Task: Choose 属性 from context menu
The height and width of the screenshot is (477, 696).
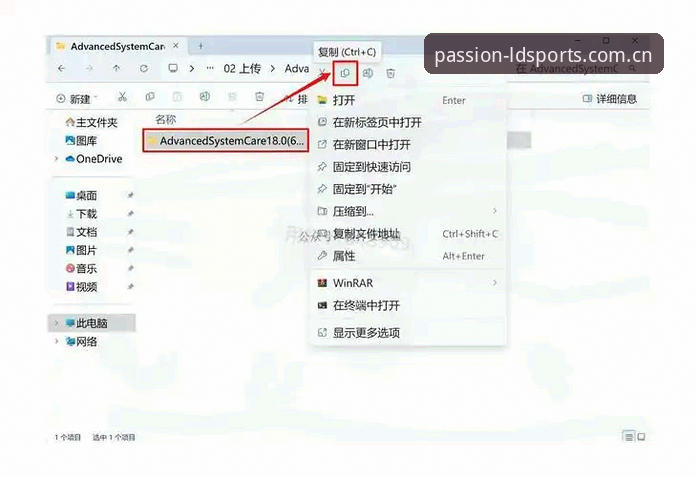Action: [408, 256]
